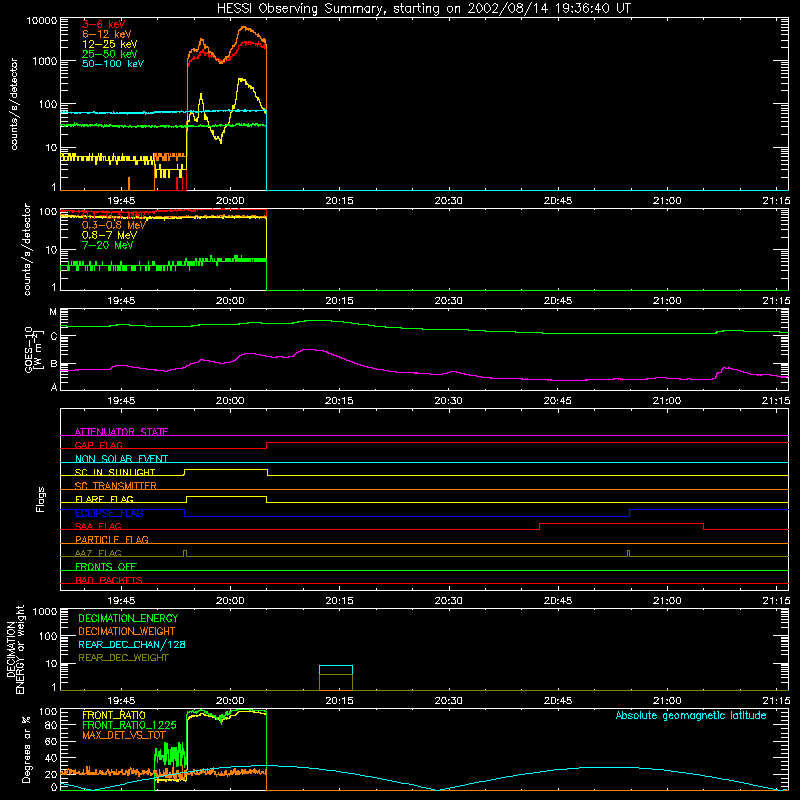
Task: Click the yellow 12-25 keV legend entry
Action: pyautogui.click(x=110, y=44)
